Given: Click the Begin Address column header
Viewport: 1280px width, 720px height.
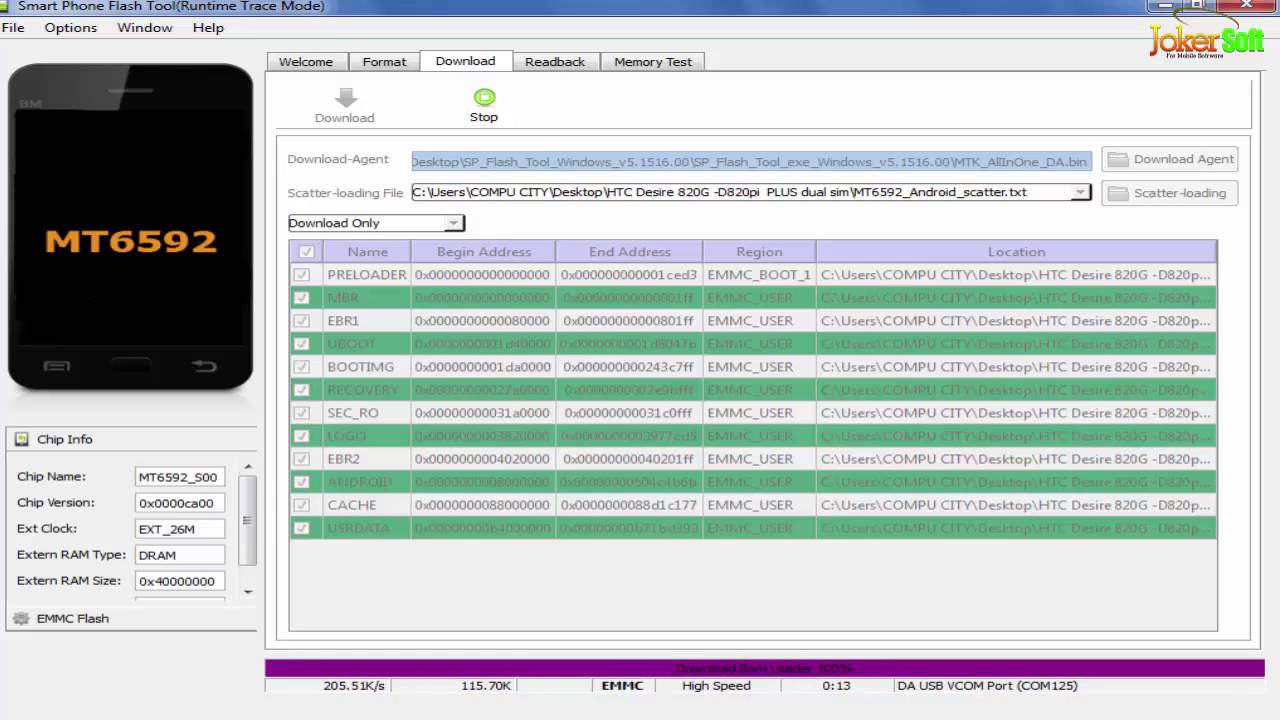Looking at the screenshot, I should point(483,252).
